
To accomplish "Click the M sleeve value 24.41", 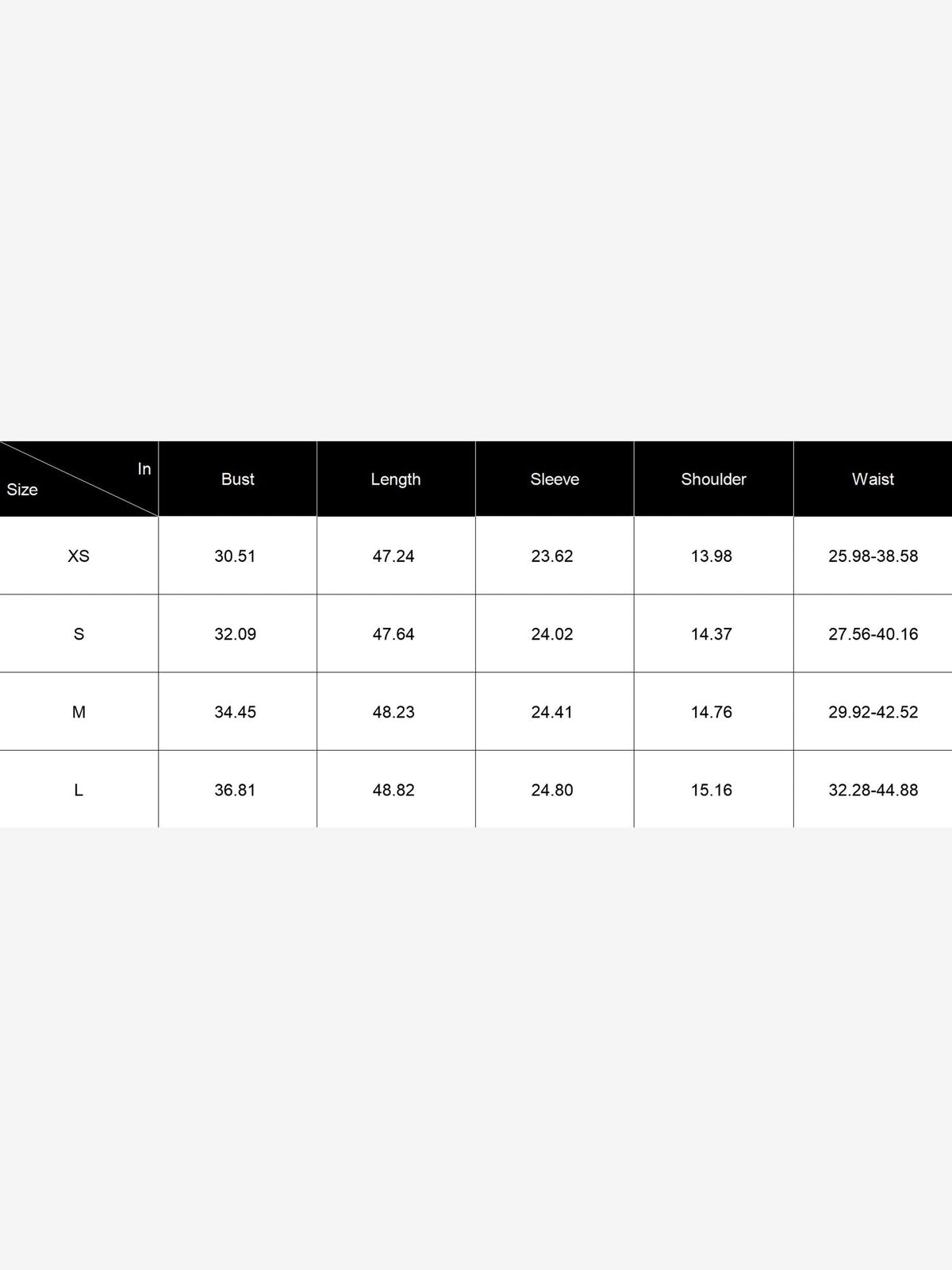I will click(552, 712).
